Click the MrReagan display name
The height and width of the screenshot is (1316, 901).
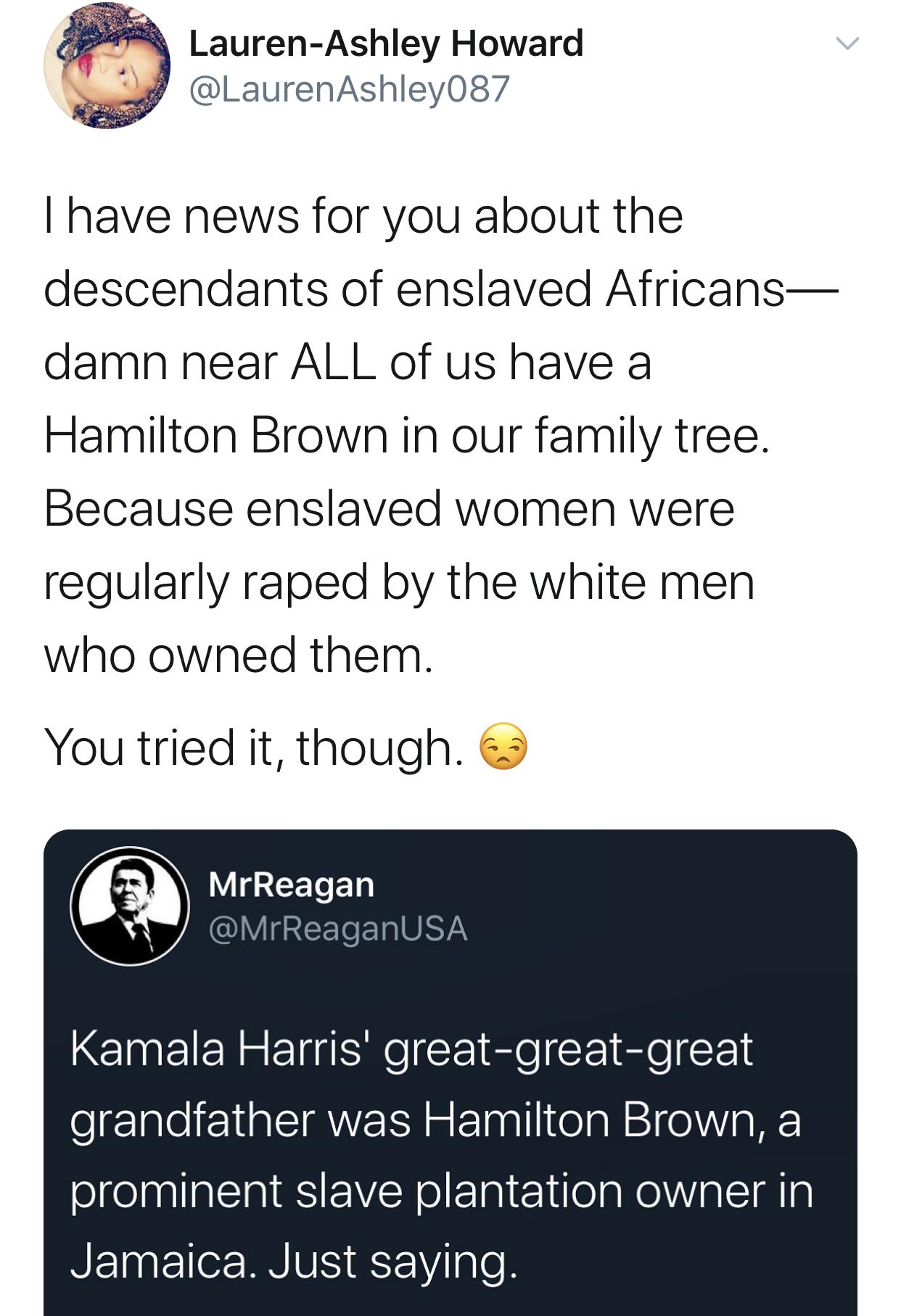[x=292, y=884]
